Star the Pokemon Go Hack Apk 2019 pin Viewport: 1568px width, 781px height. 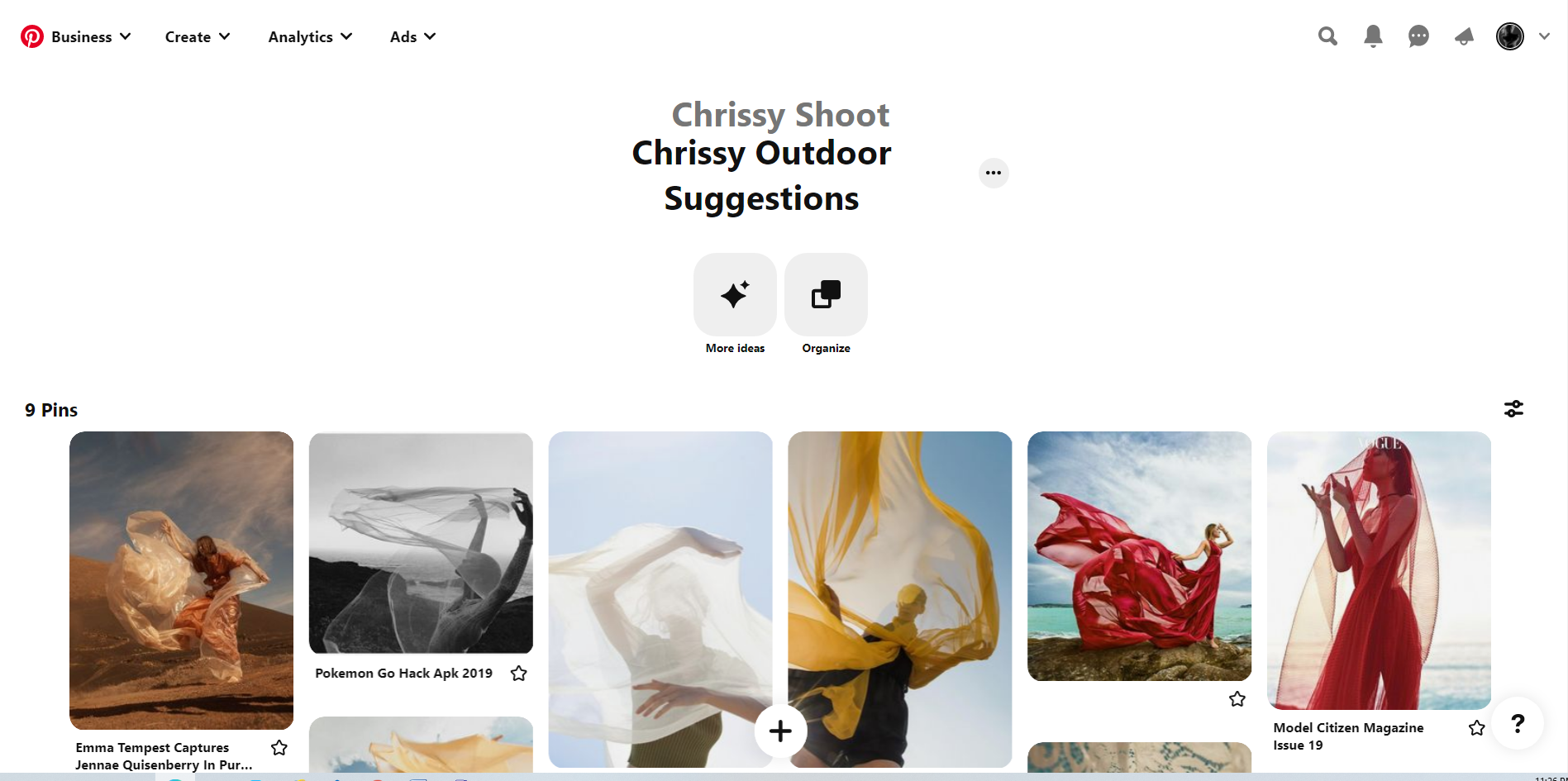(519, 674)
